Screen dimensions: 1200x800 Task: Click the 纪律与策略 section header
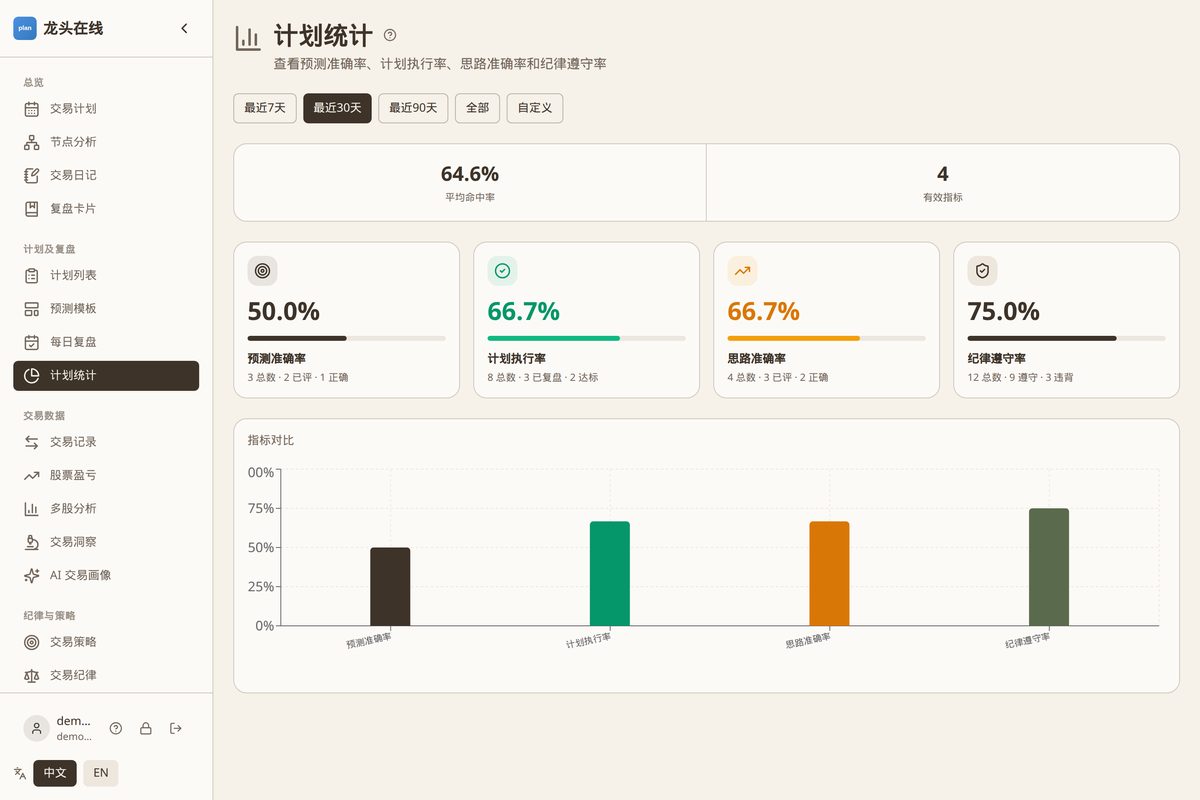point(50,615)
